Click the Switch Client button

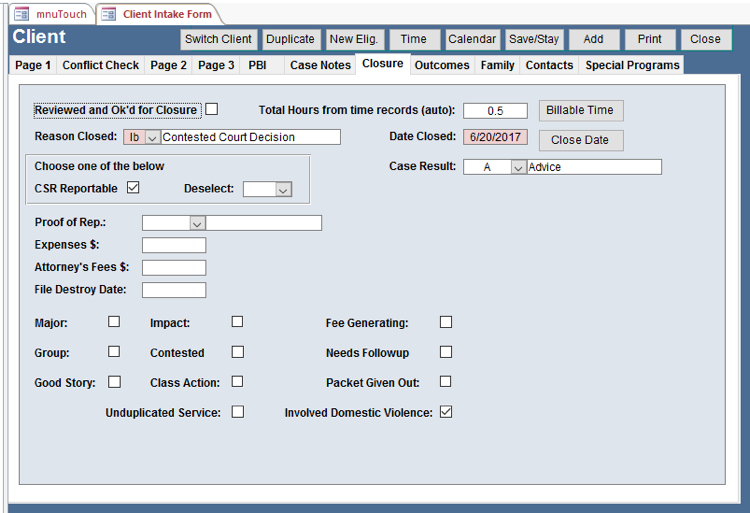coord(219,39)
